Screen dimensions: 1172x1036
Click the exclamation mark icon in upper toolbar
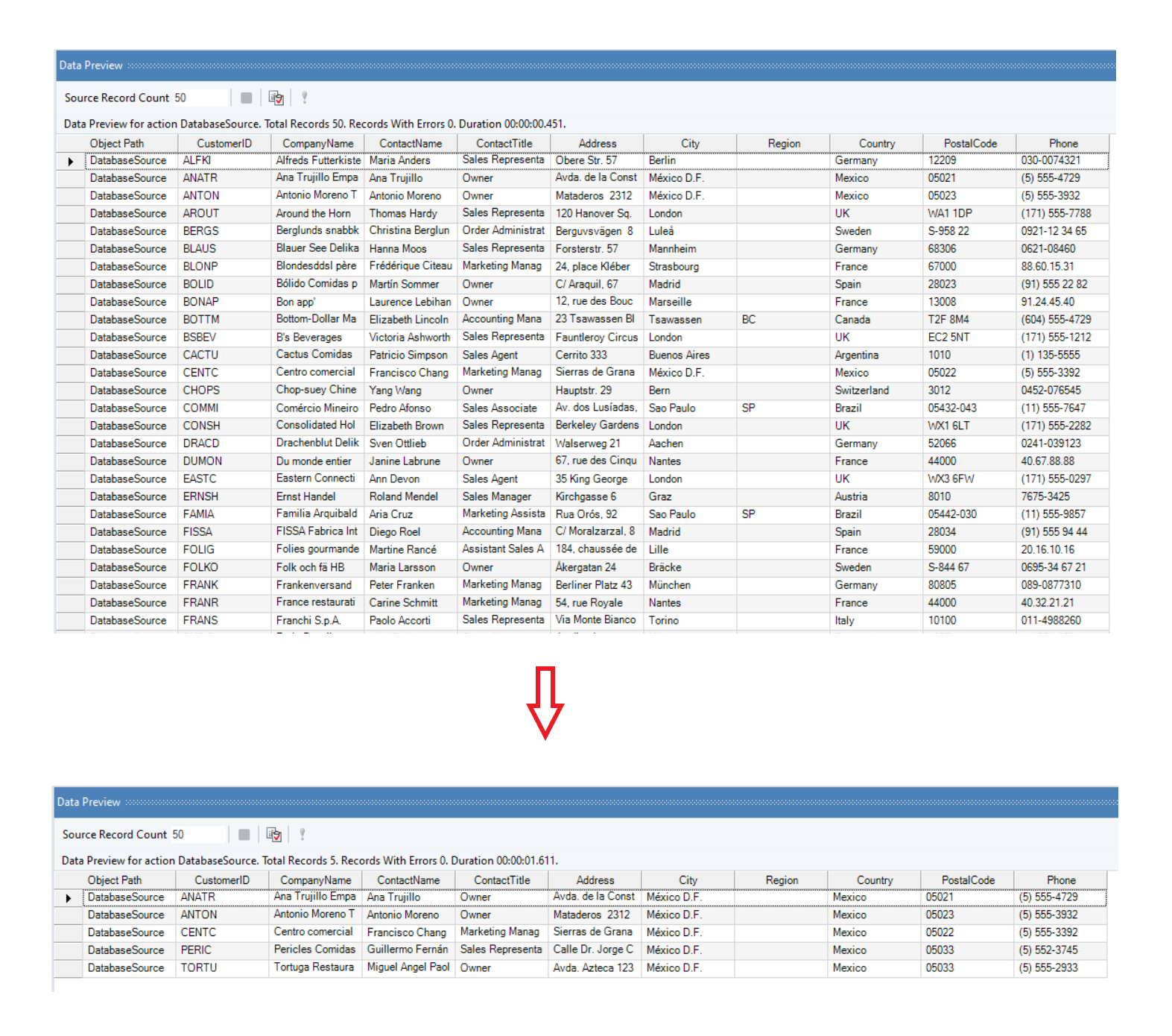(x=304, y=98)
